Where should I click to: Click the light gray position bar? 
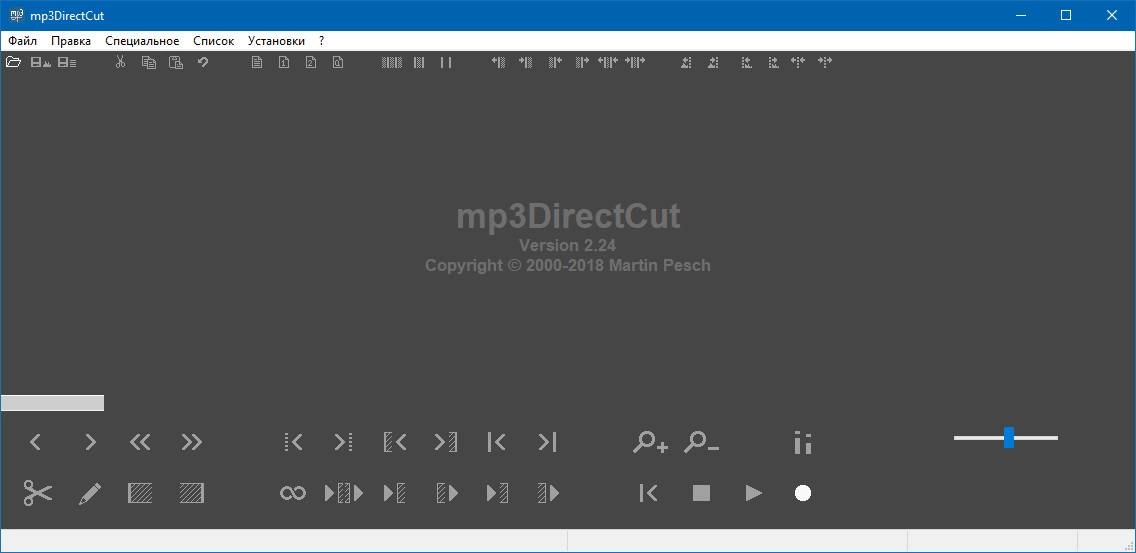(x=52, y=403)
